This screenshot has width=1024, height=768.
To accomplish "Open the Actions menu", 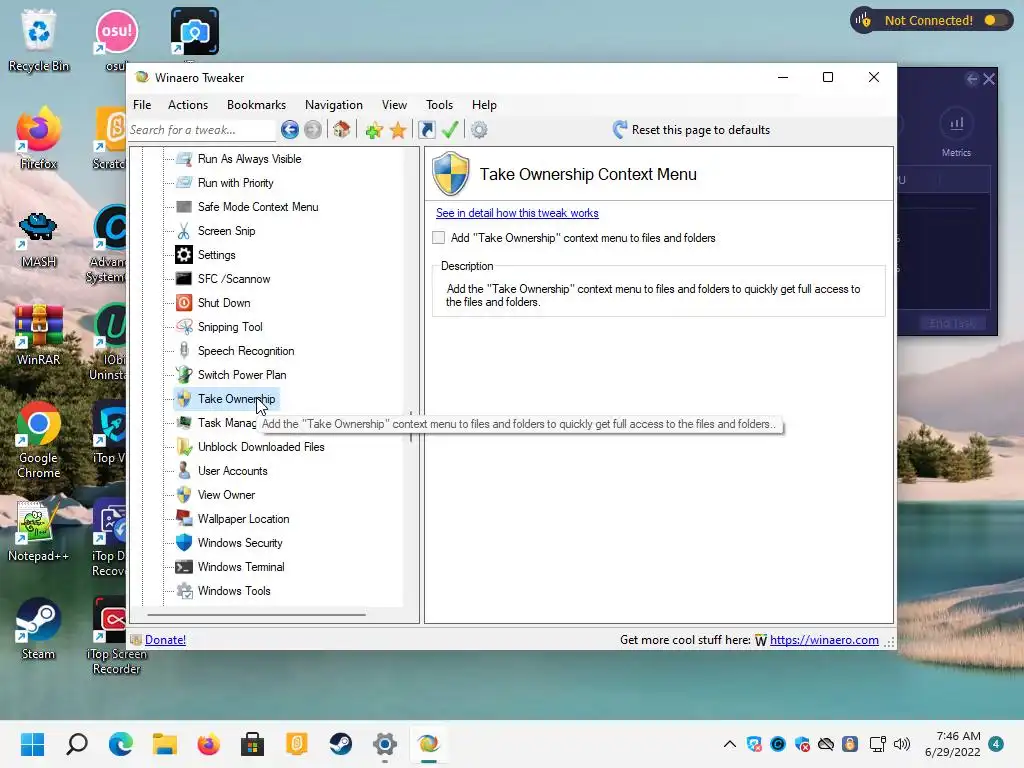I will tap(187, 104).
